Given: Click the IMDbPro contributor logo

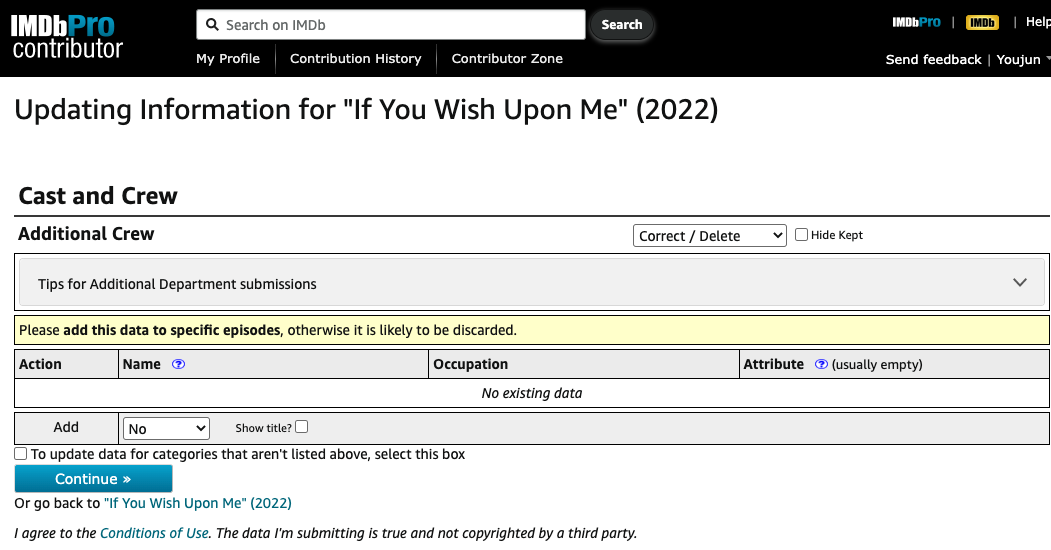Looking at the screenshot, I should (67, 36).
